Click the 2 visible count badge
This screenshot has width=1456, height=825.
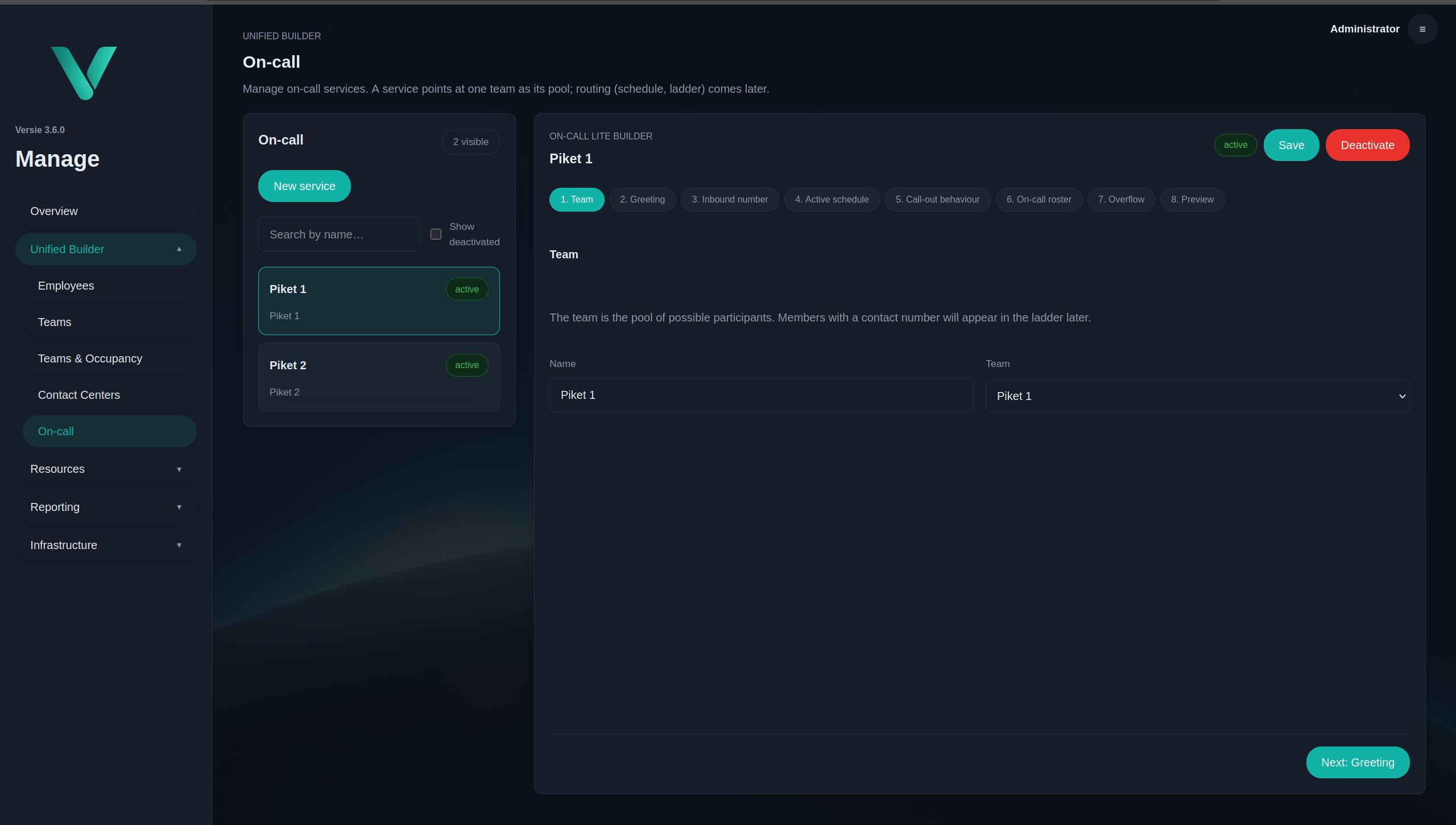tap(470, 142)
